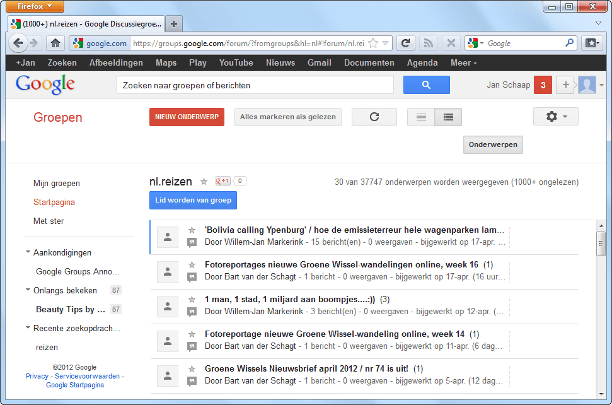Click author avatar of 'Groene Wissels Nieuwsbrief' topic

click(x=168, y=376)
